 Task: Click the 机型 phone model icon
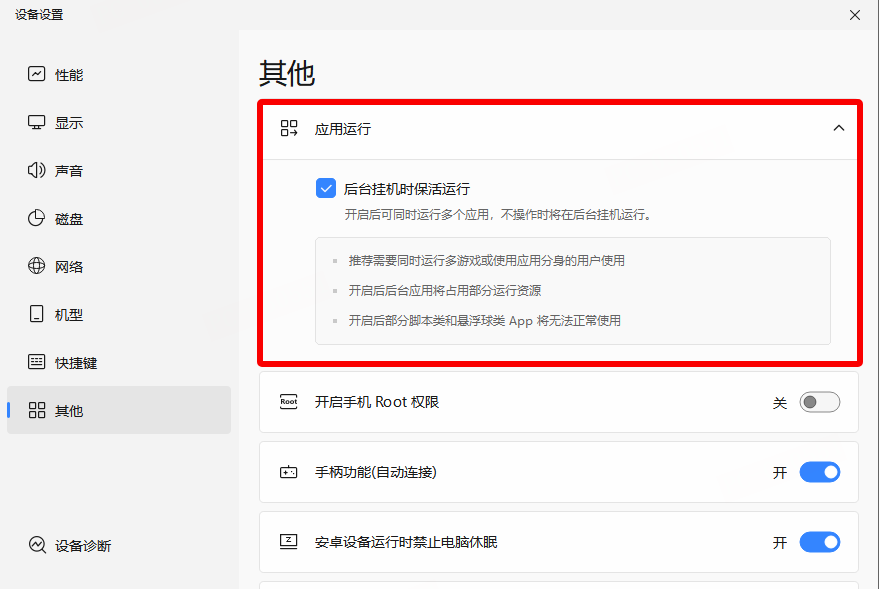coord(37,314)
